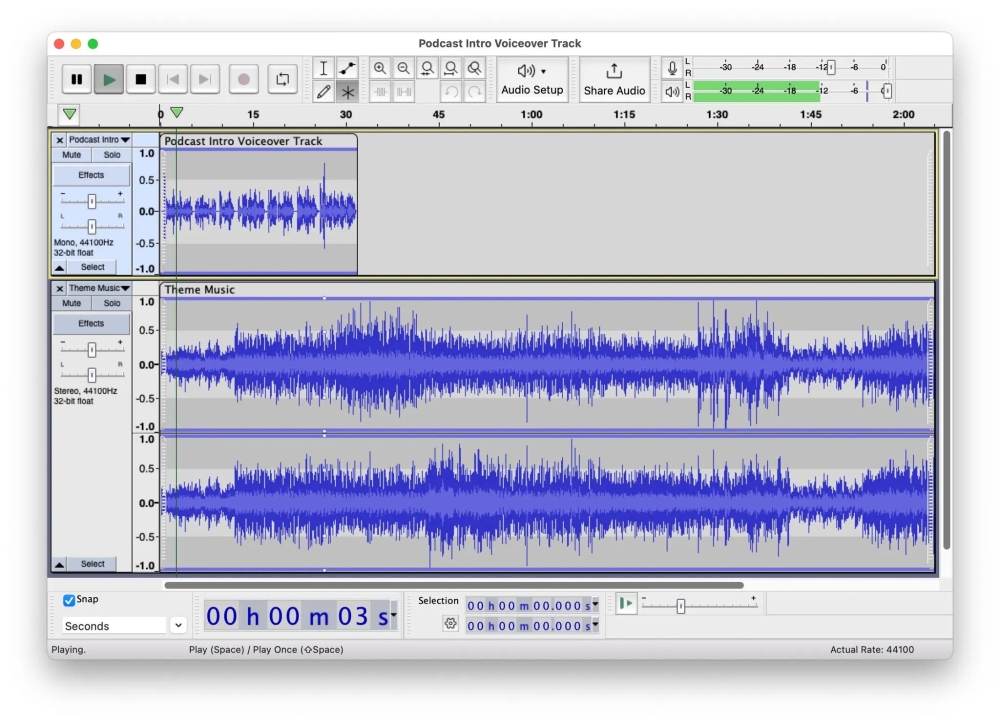
Task: Open the Audio Setup dropdown
Action: coord(532,79)
